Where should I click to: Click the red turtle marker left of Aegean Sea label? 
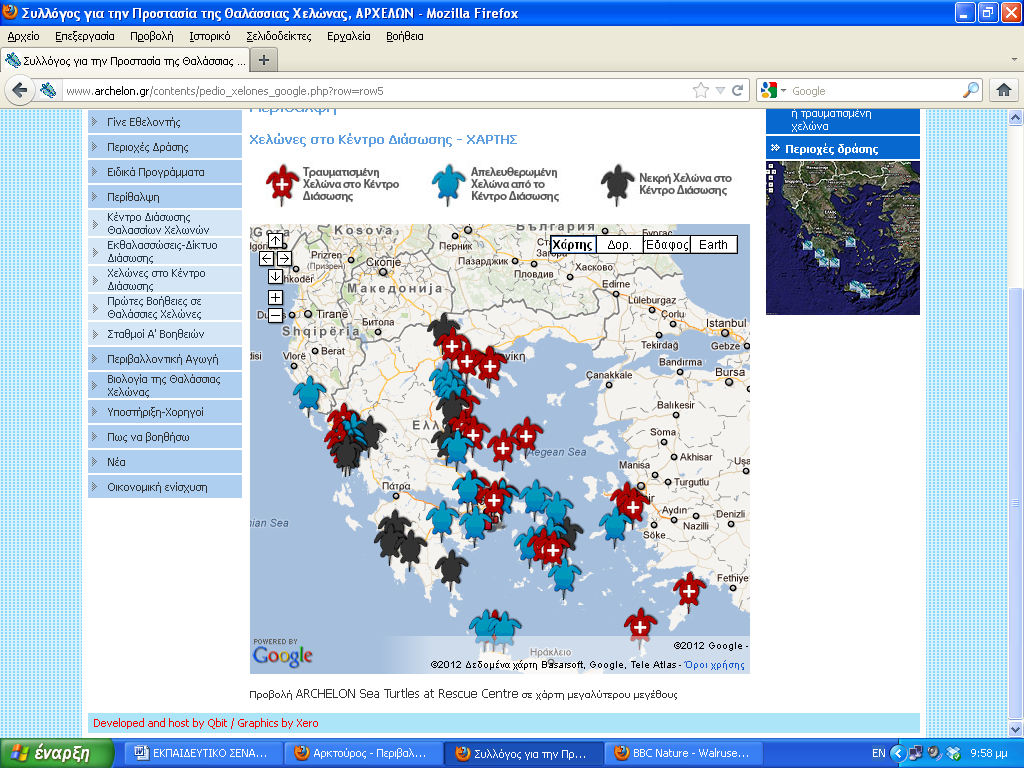502,448
